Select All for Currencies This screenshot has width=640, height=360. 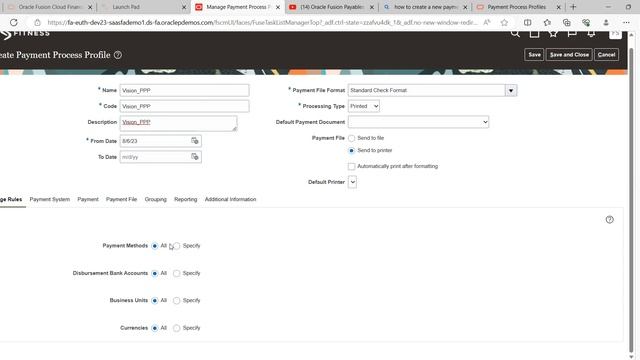[x=155, y=328]
